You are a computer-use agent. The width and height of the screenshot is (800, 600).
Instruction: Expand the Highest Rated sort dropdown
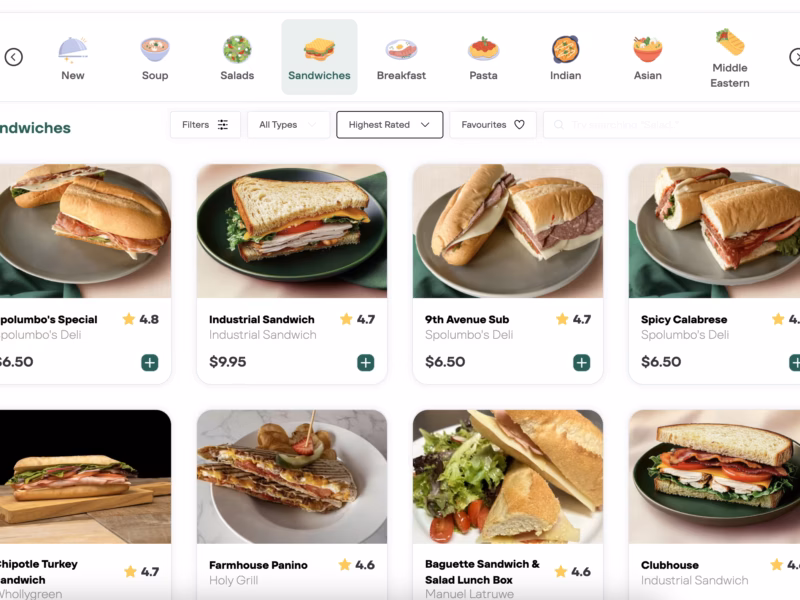click(x=390, y=124)
